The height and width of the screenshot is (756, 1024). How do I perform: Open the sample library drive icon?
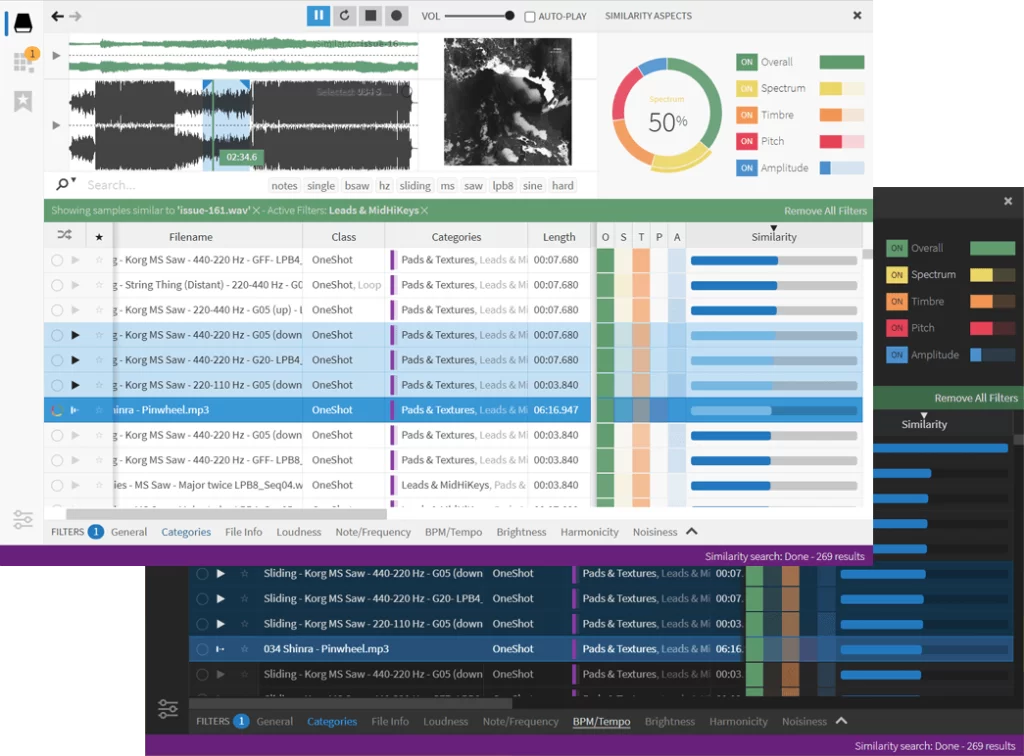point(23,23)
